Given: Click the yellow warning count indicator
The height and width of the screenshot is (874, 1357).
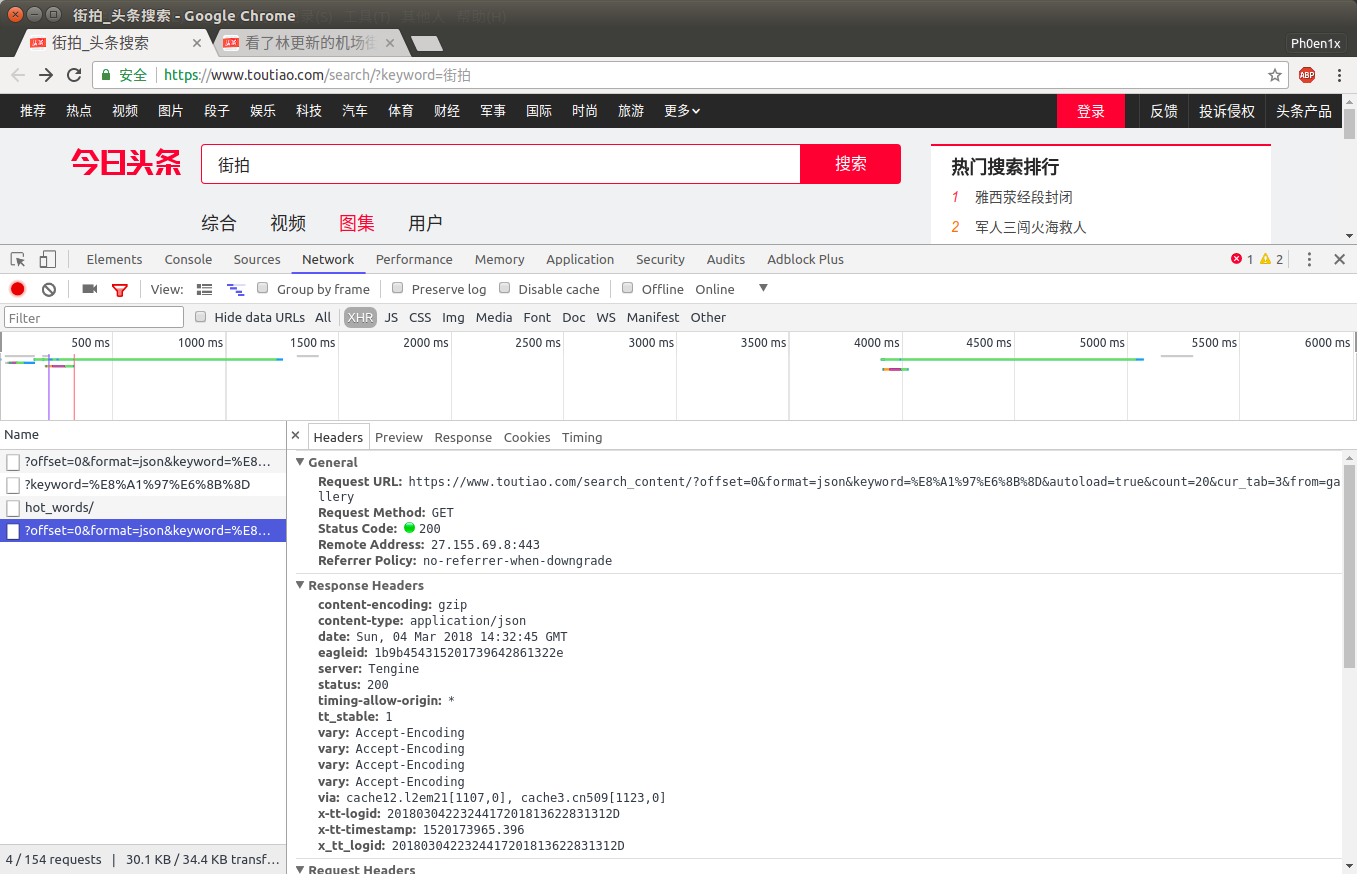Looking at the screenshot, I should click(1271, 259).
